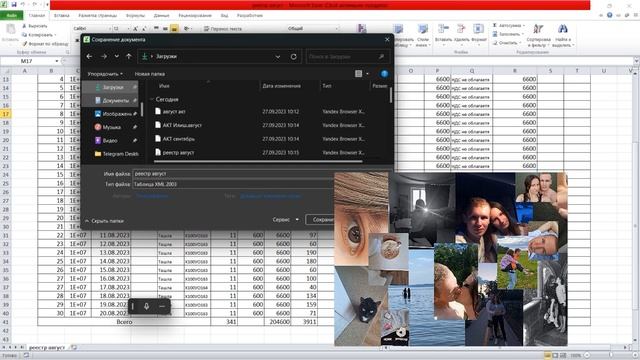
Task: Expand the address bar path dropdown
Action: click(x=278, y=57)
